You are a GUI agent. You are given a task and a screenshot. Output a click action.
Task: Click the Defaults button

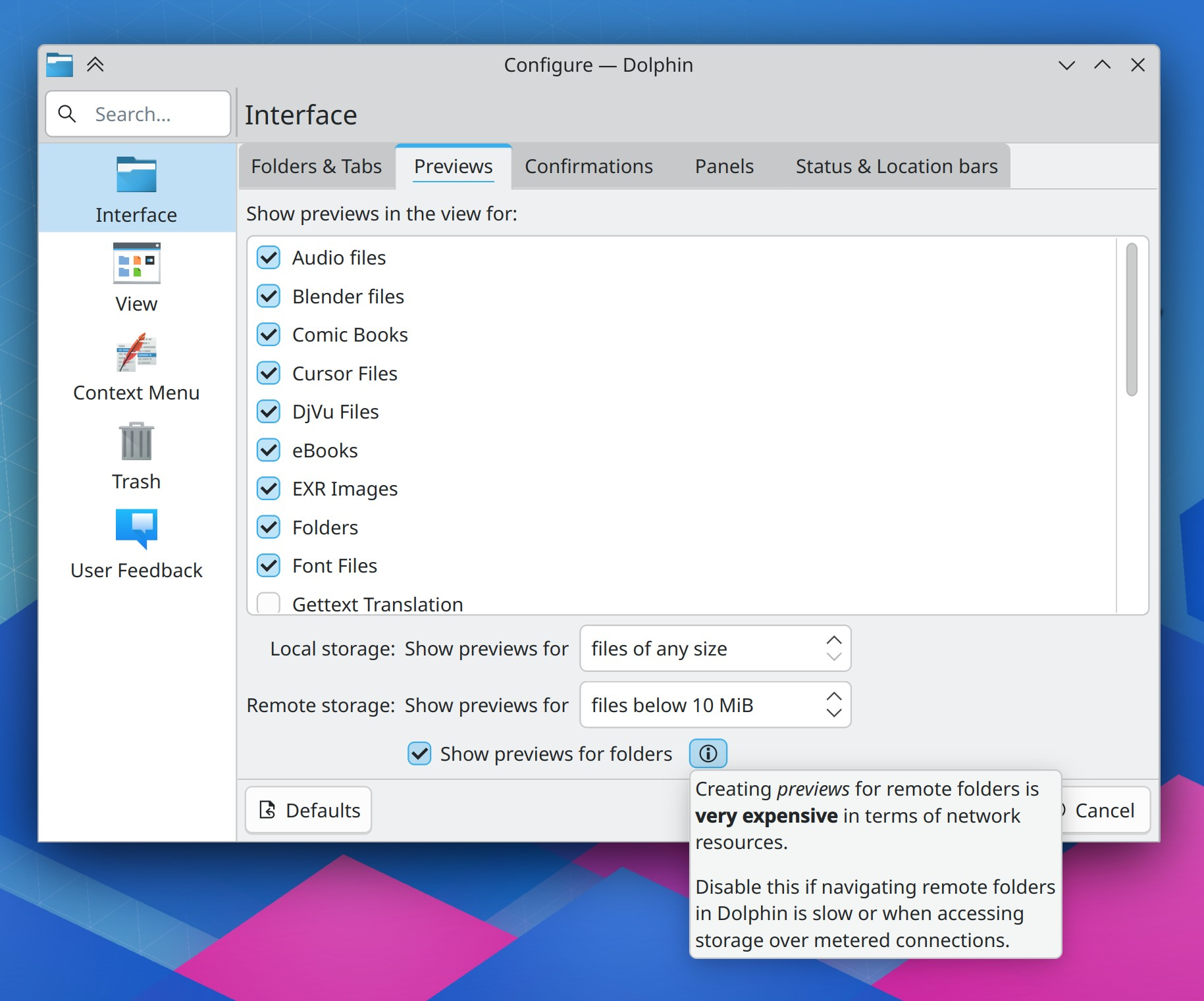click(x=308, y=809)
